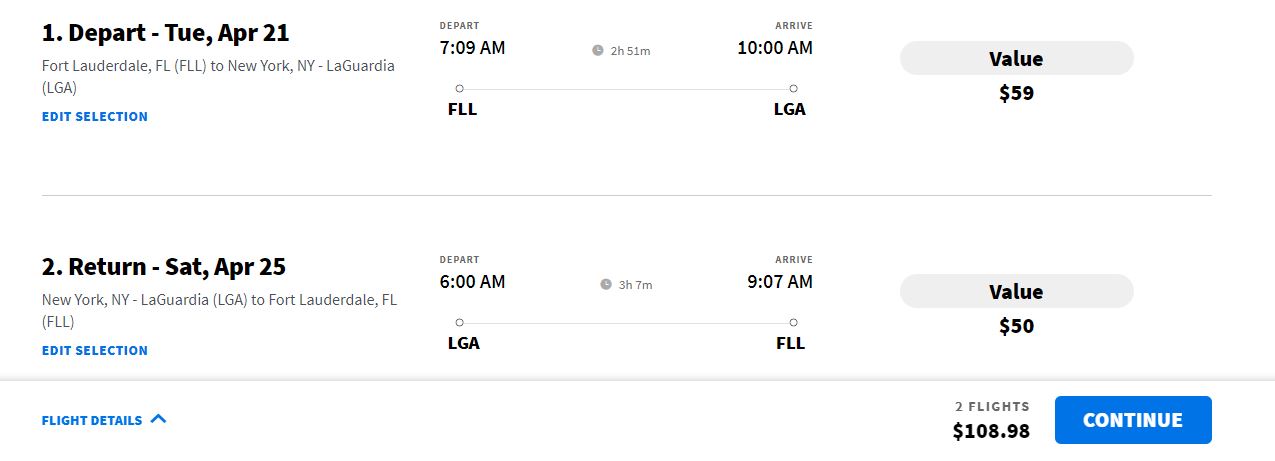
Task: Click the 9:07 AM return arrival time
Action: pyautogui.click(x=780, y=282)
